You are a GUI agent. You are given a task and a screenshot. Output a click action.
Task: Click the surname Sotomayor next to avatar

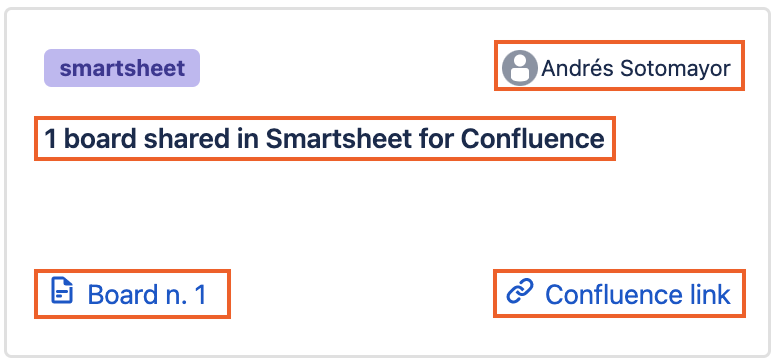point(676,68)
